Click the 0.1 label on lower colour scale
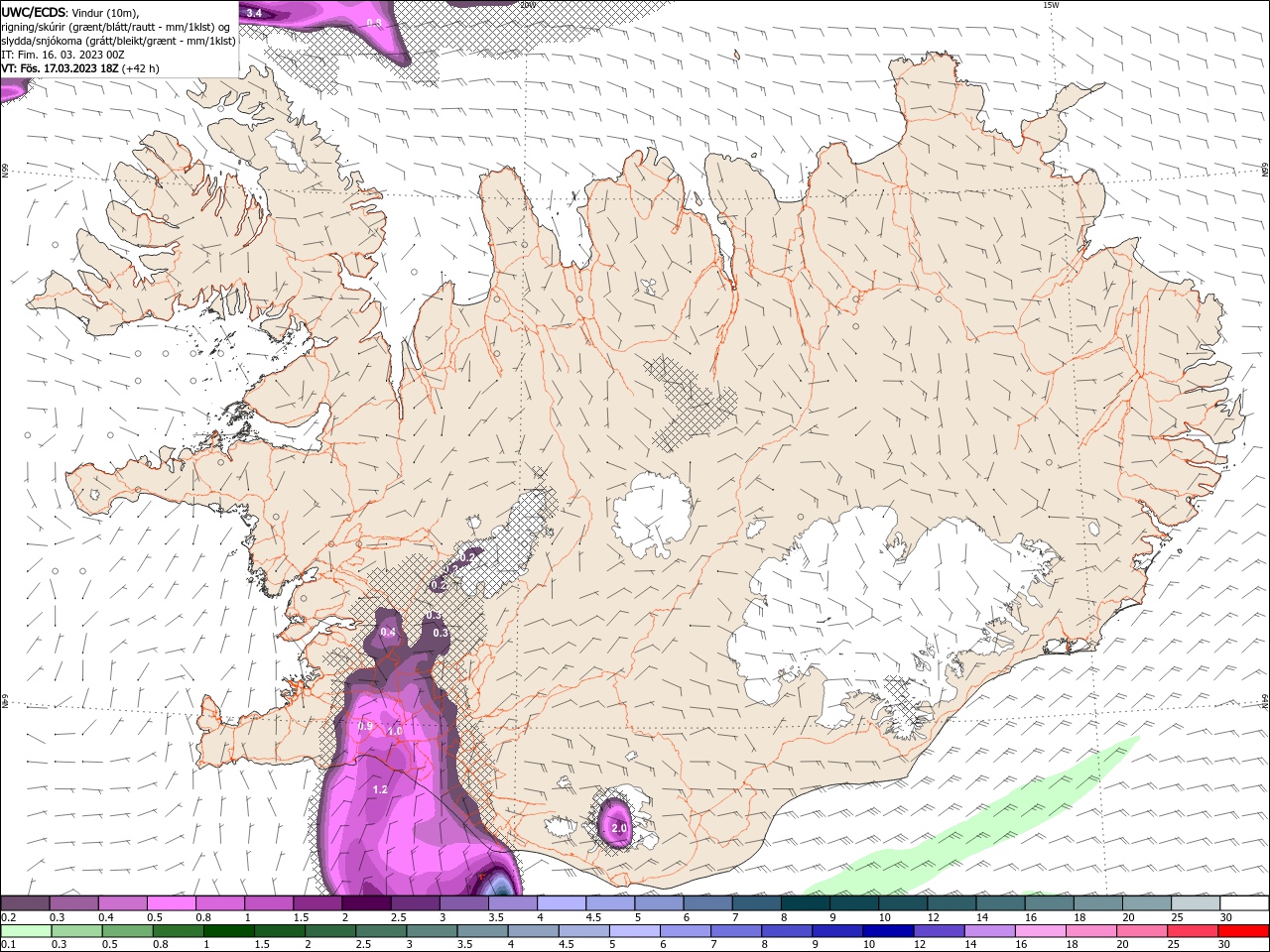1270x952 pixels. point(8,945)
